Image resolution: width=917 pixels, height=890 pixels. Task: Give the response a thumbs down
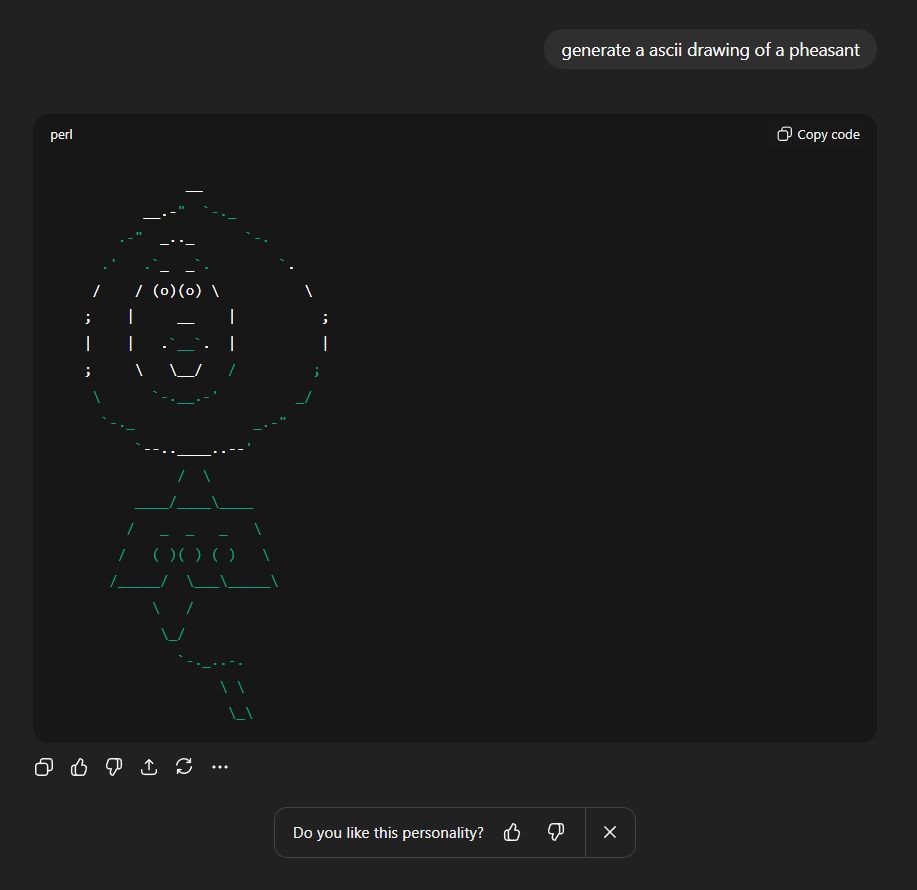coord(114,767)
